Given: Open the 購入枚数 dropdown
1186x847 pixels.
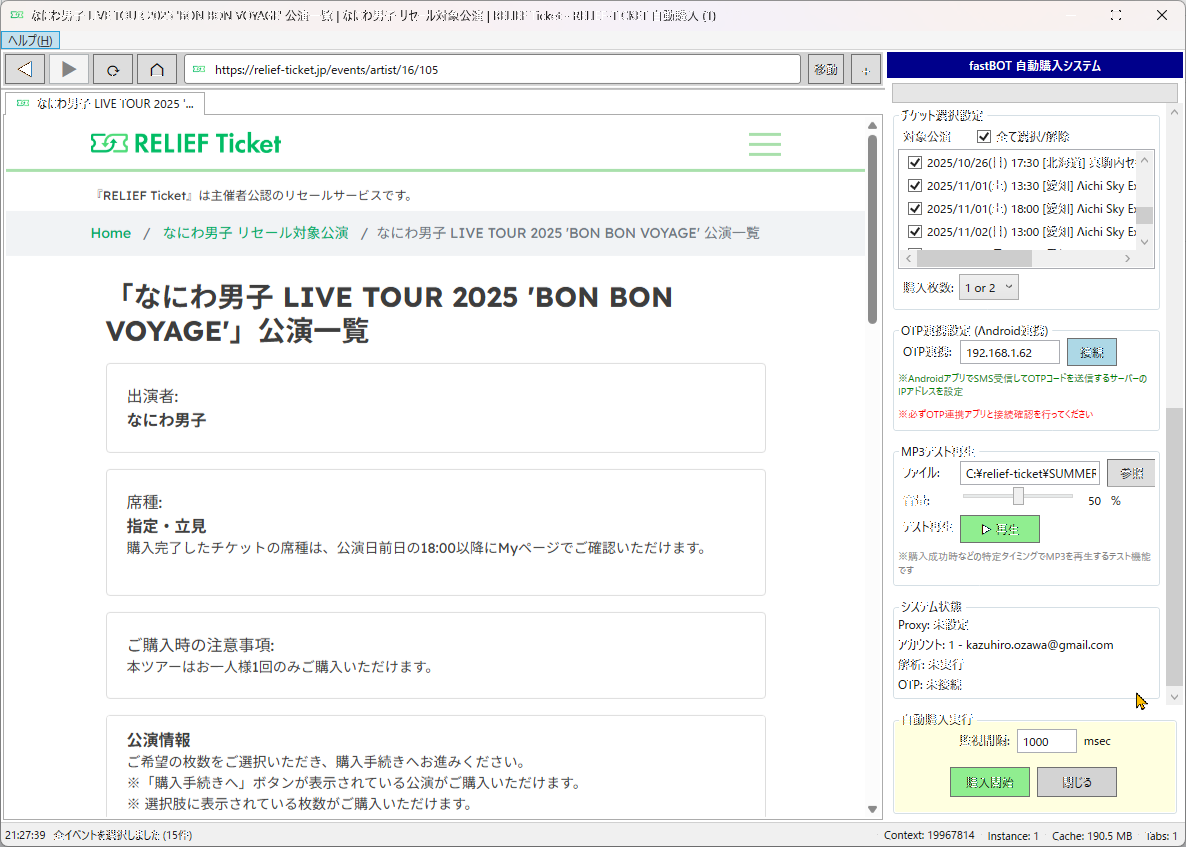Looking at the screenshot, I should coord(988,288).
